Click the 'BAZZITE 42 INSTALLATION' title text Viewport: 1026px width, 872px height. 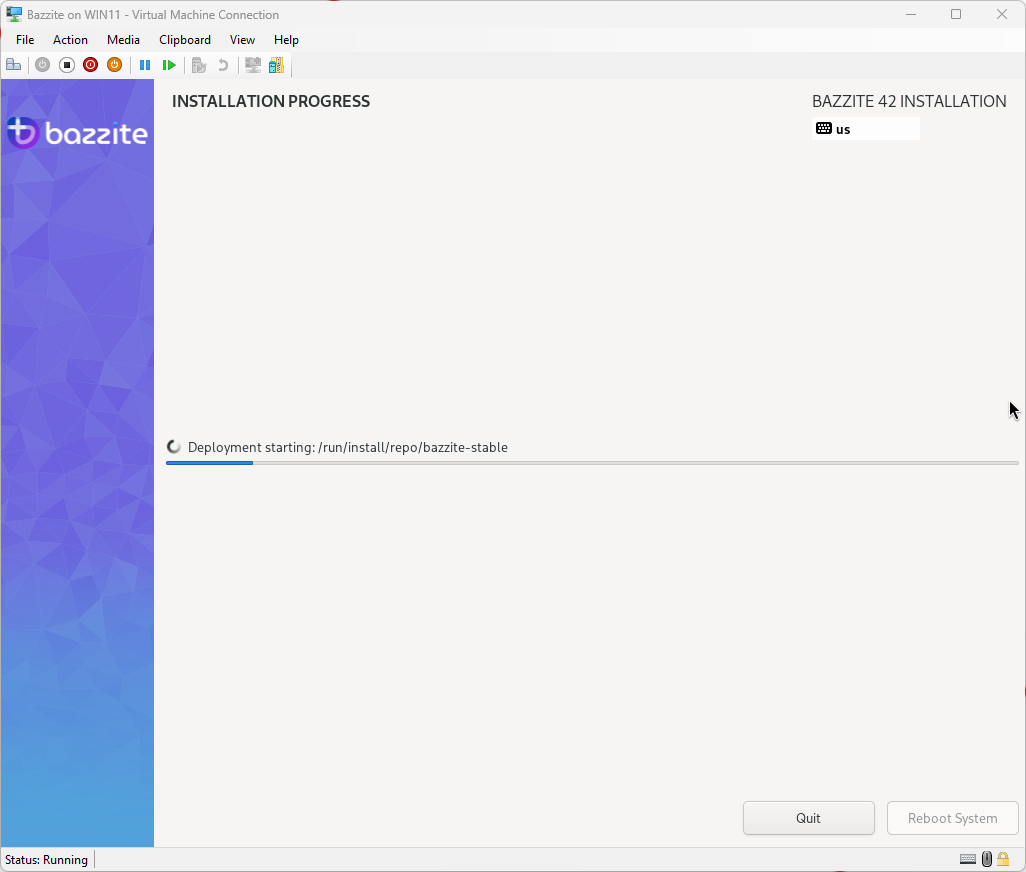tap(909, 101)
